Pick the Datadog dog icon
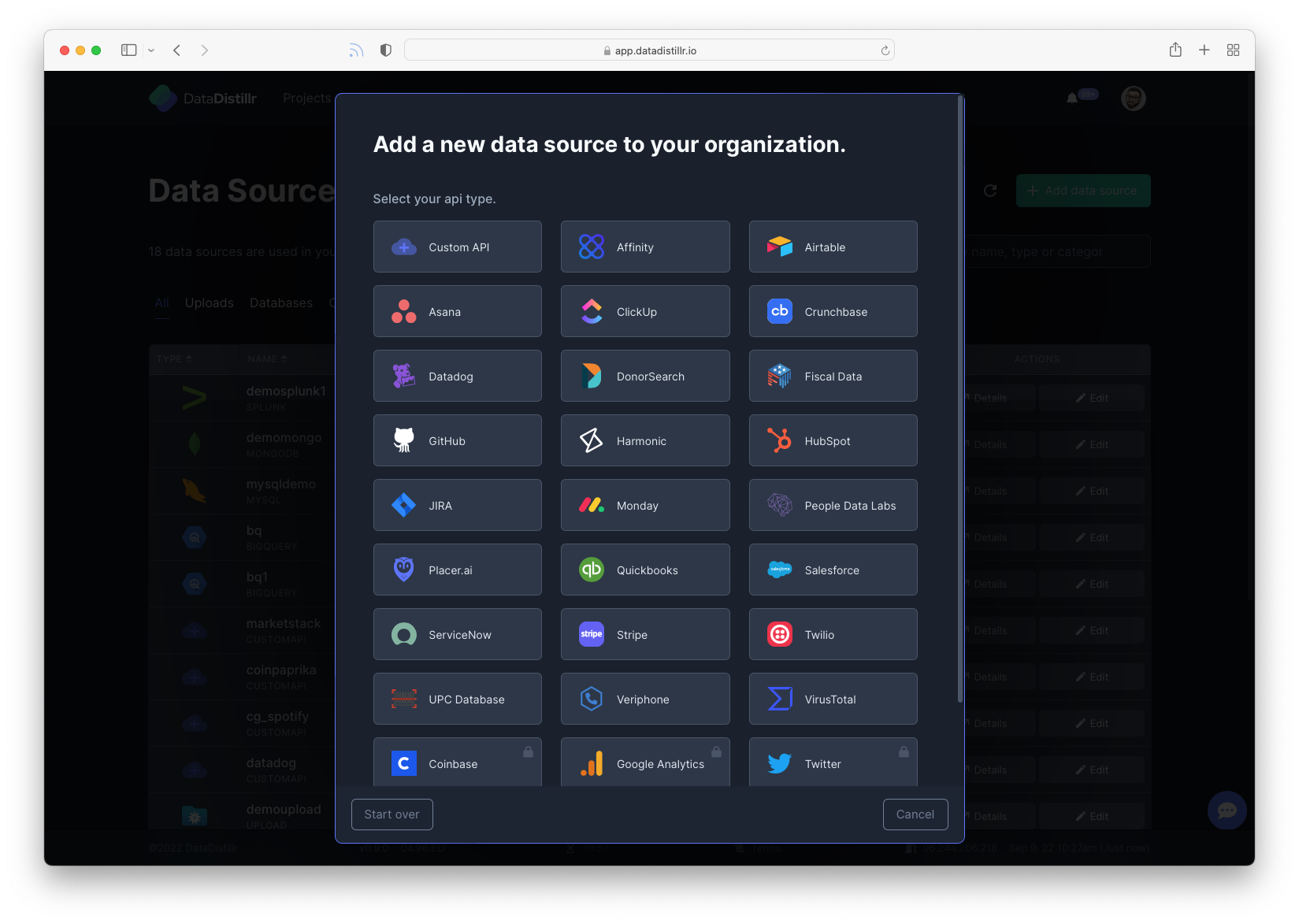The width and height of the screenshot is (1299, 924). [404, 377]
